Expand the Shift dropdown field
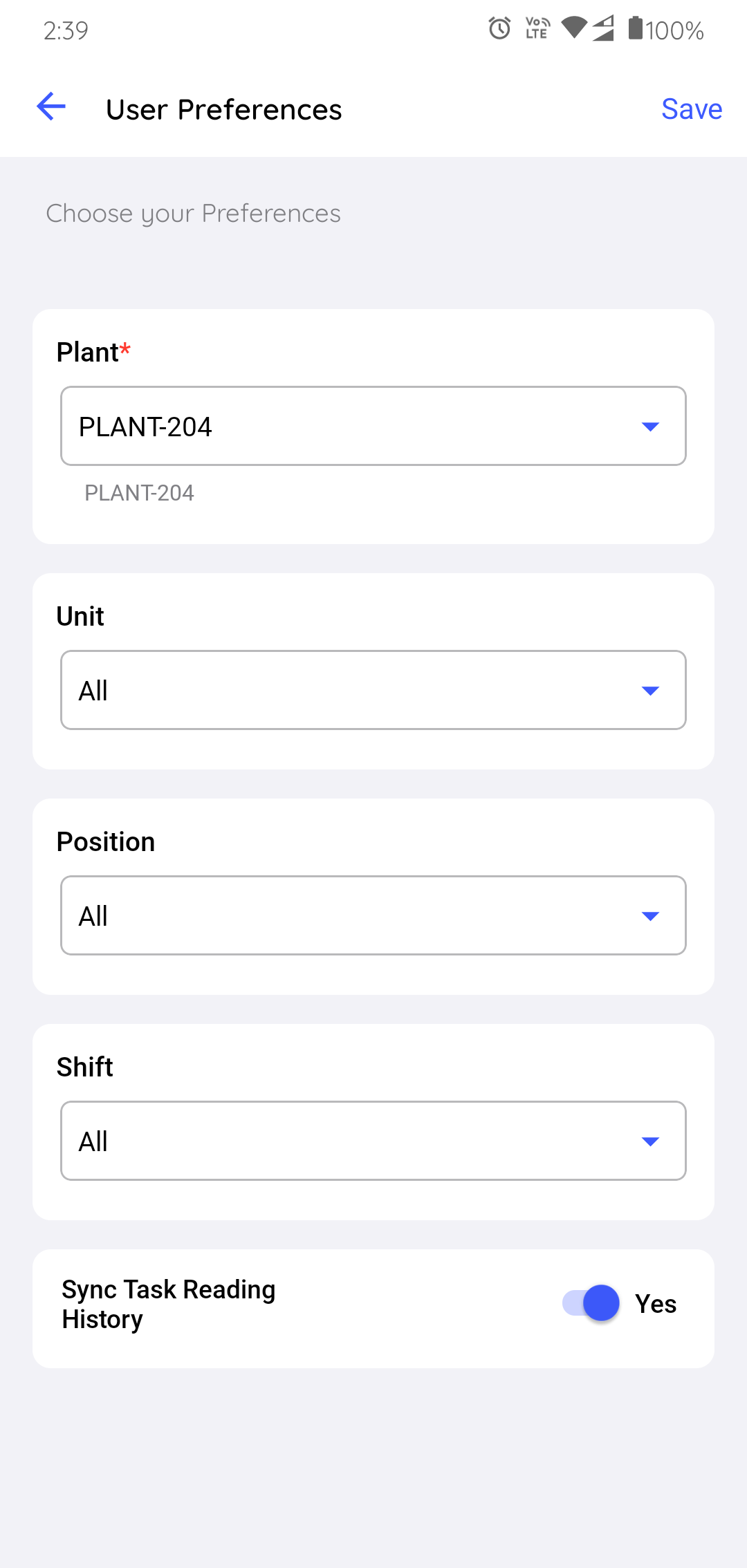 [360, 1141]
